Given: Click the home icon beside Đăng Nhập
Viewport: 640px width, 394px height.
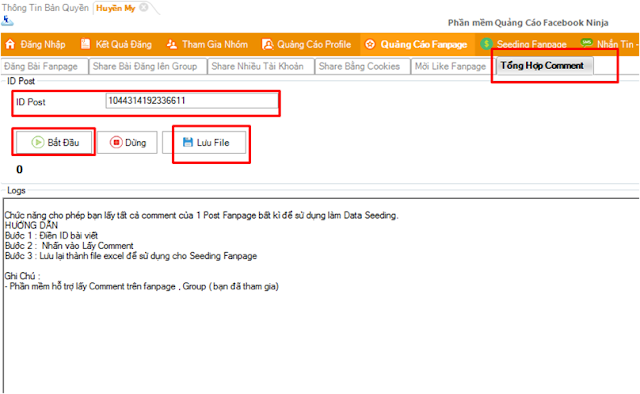Looking at the screenshot, I should tap(10, 44).
